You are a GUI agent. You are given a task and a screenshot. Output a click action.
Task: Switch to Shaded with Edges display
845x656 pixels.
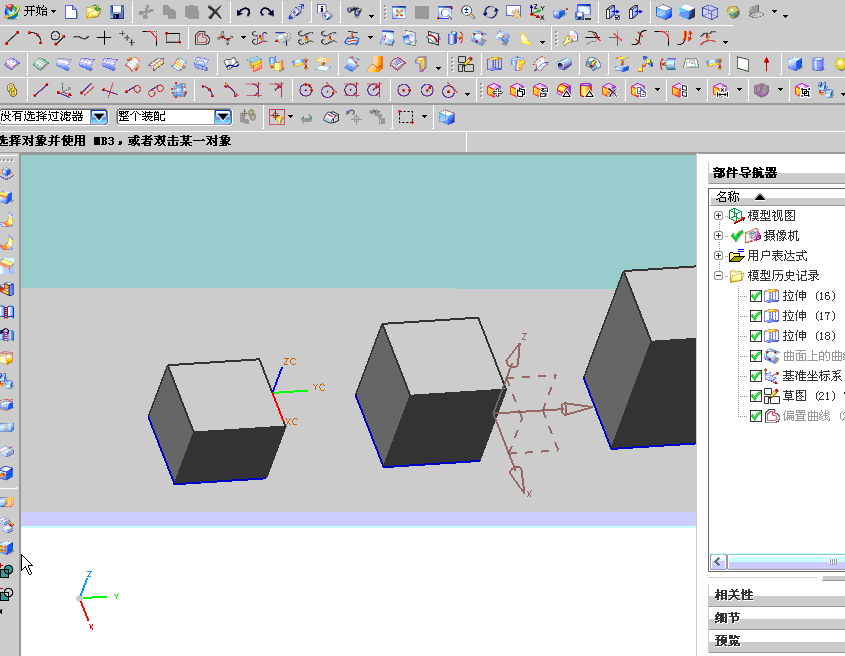(x=664, y=11)
